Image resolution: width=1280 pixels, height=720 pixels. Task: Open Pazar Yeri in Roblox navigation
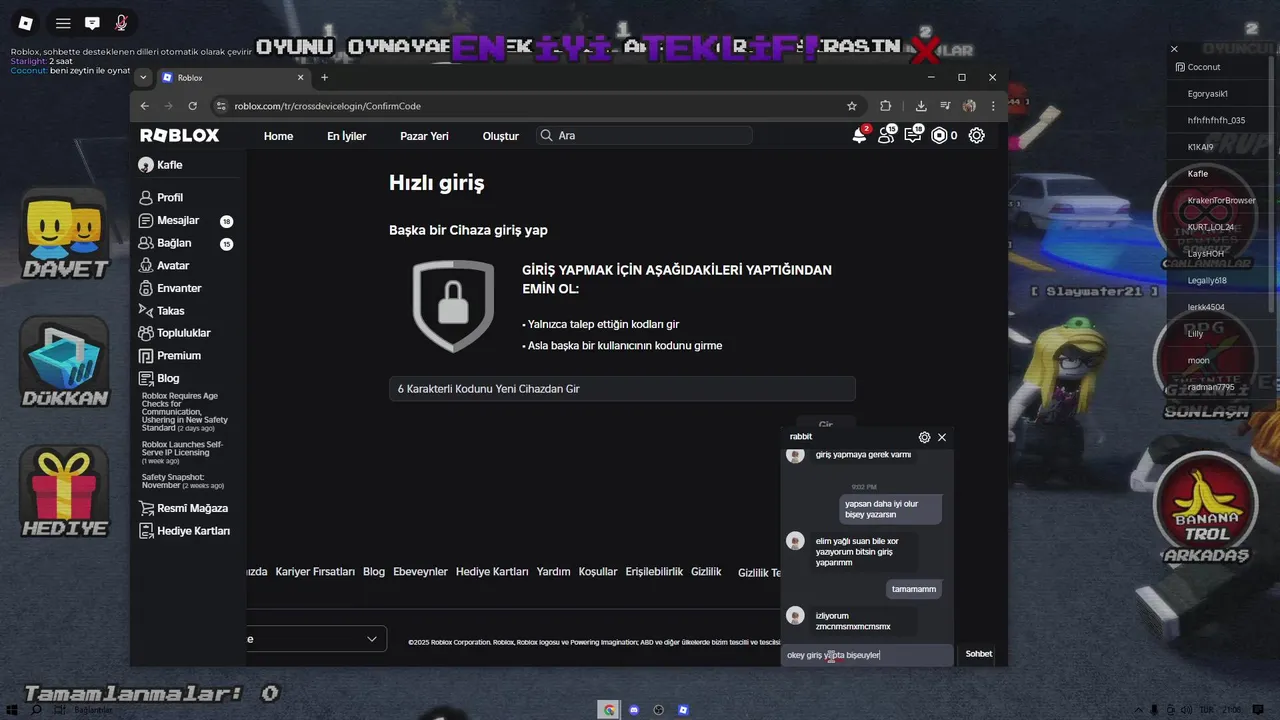tap(424, 136)
